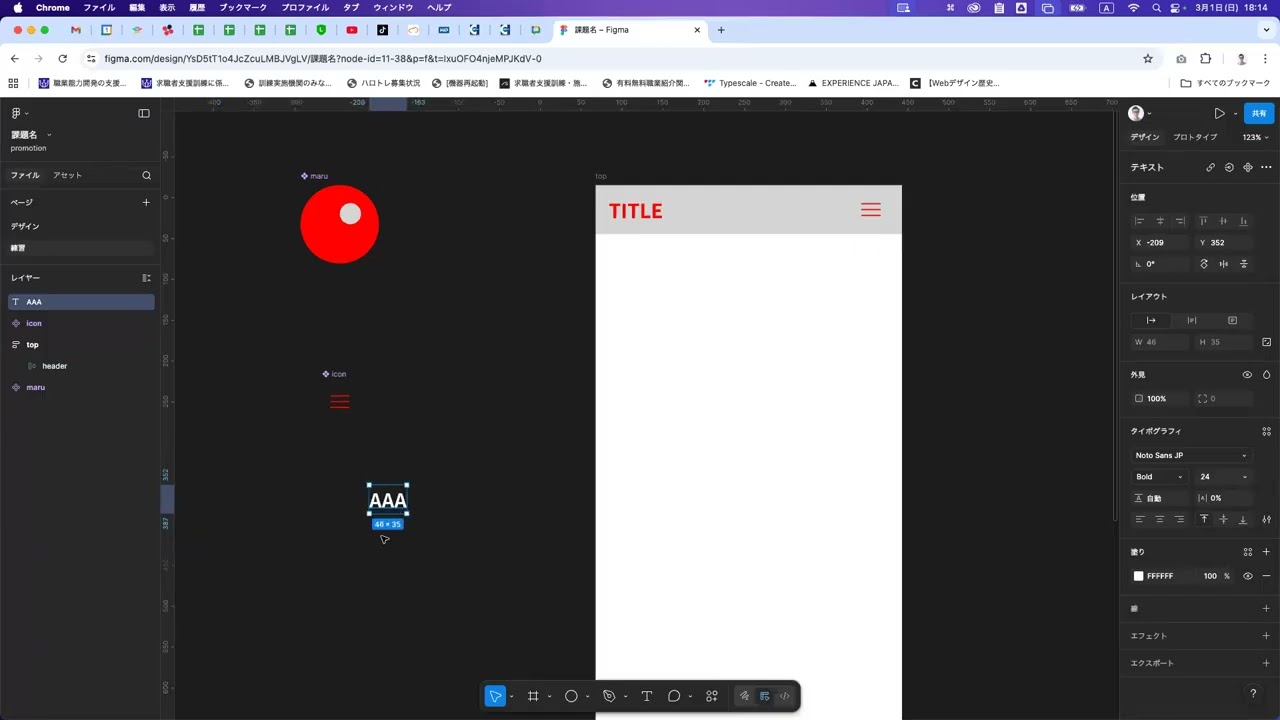
Task: Enable Dev Mode toggle in toolbar
Action: pos(784,696)
